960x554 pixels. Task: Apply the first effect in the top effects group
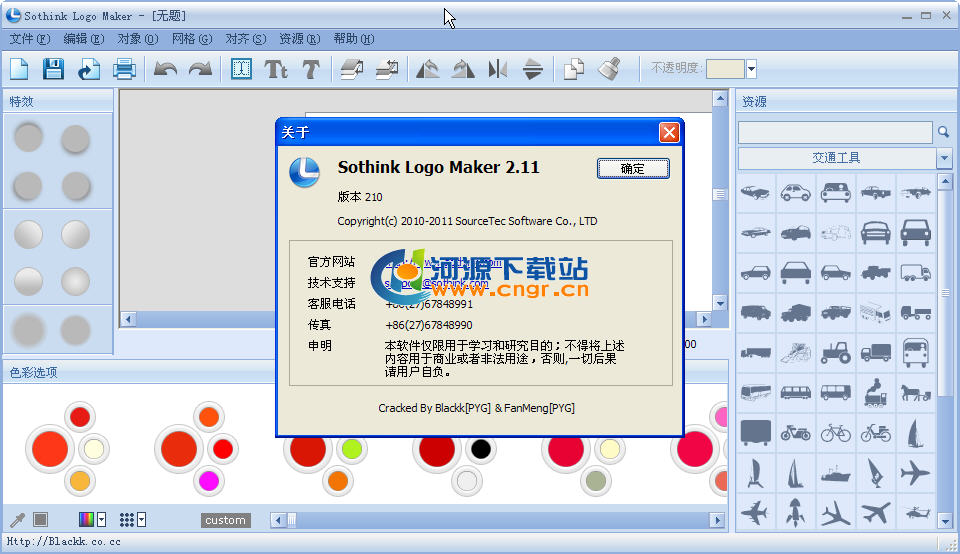28,137
